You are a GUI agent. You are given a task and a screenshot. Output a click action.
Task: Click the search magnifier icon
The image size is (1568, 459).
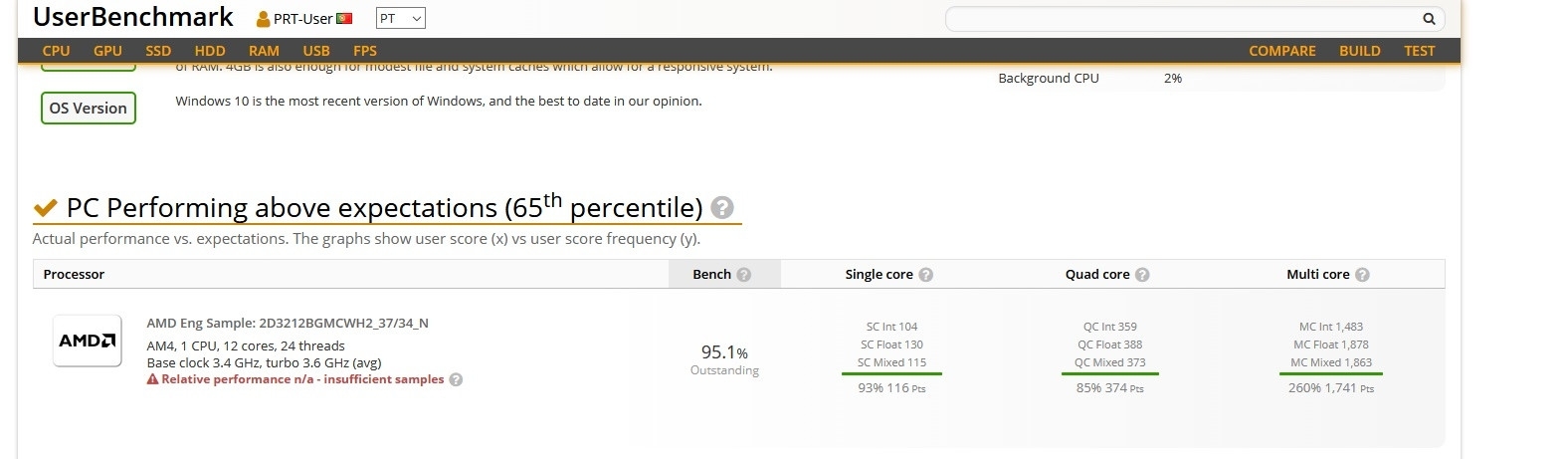(1429, 18)
